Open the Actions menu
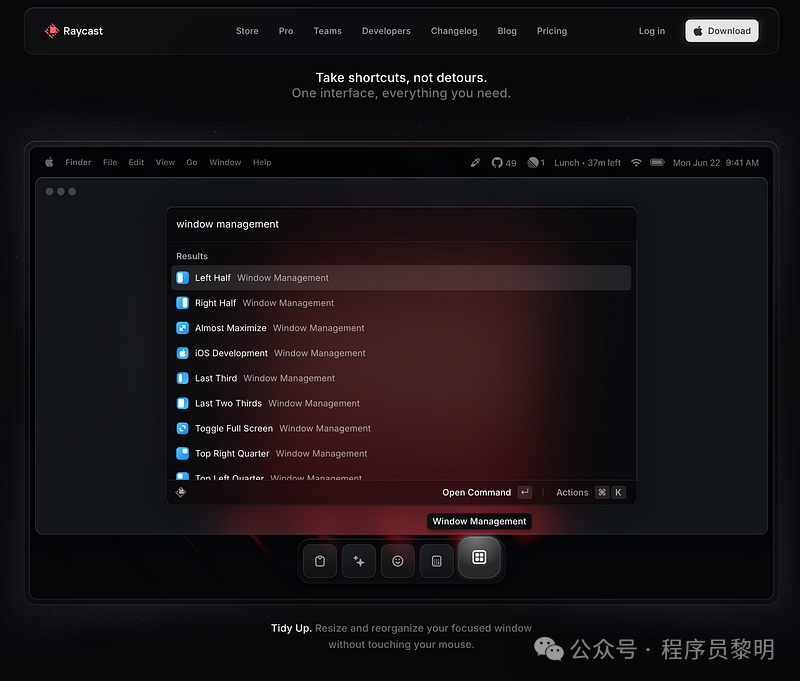The height and width of the screenshot is (681, 800). tap(572, 492)
